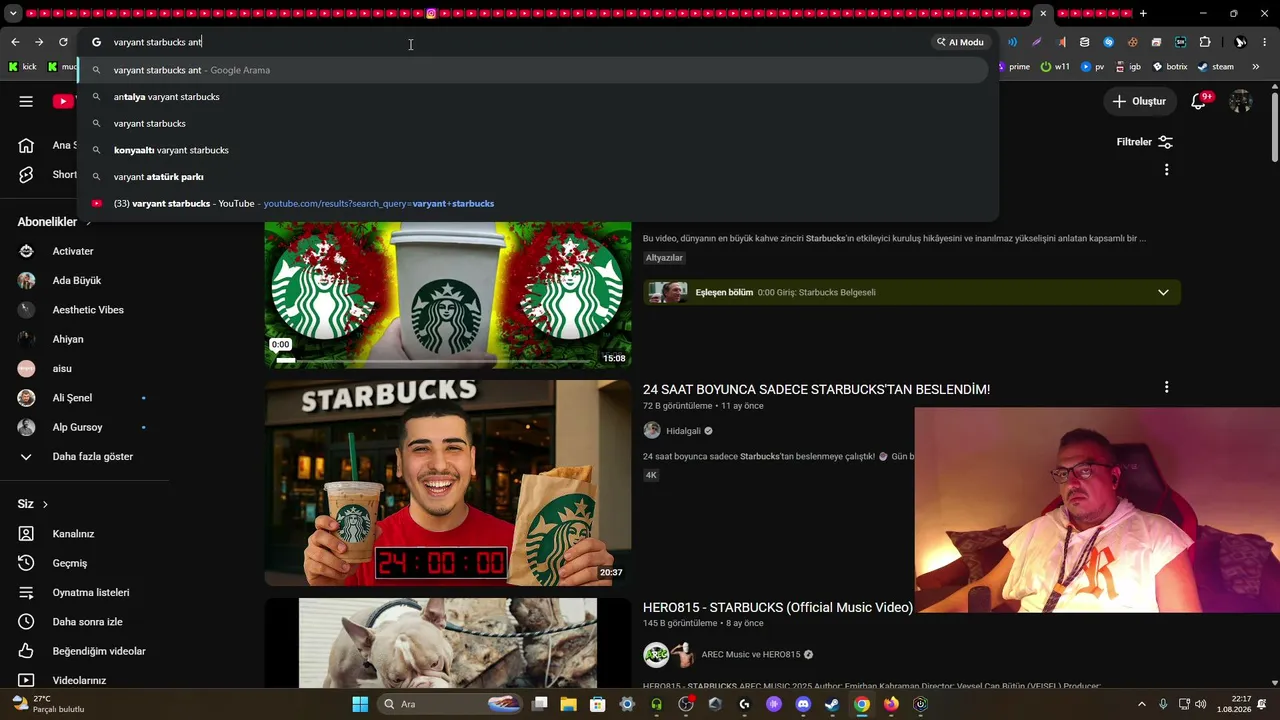Open Kanalınız your channel
Image resolution: width=1280 pixels, height=720 pixels.
coord(73,534)
